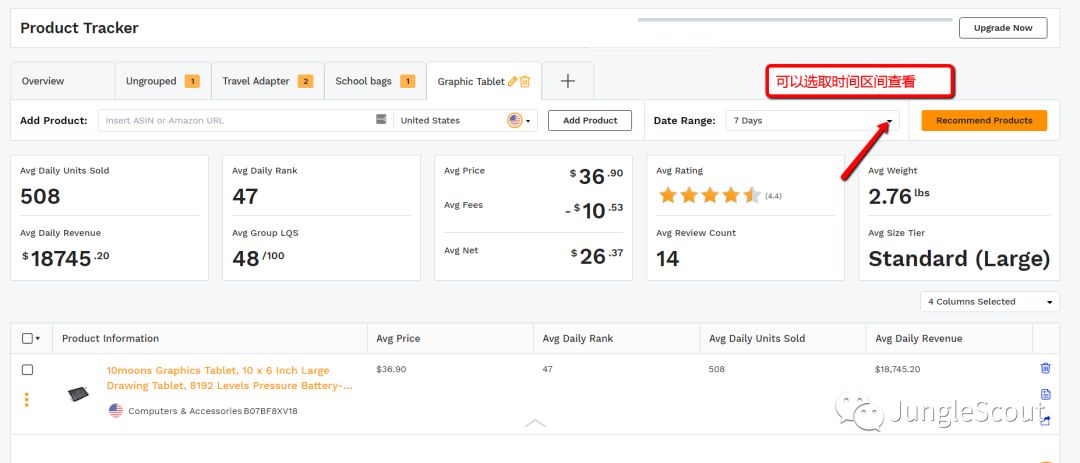Viewport: 1080px width, 463px height.
Task: Open the orange three-dot product row menu
Action: tap(26, 400)
